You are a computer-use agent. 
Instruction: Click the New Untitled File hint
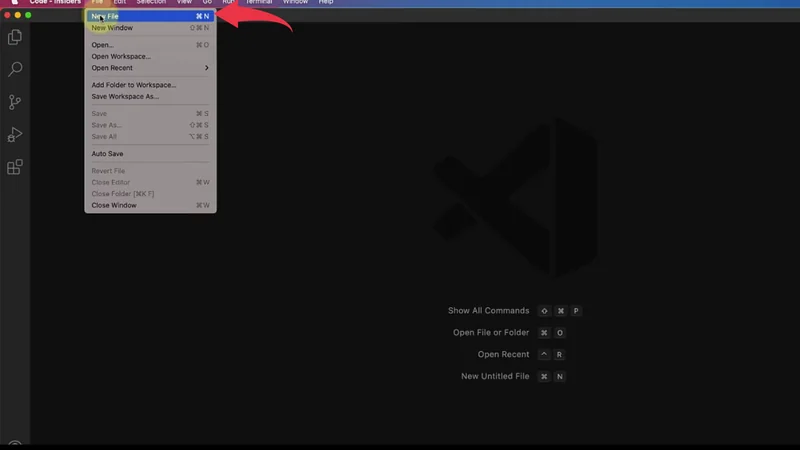[495, 376]
